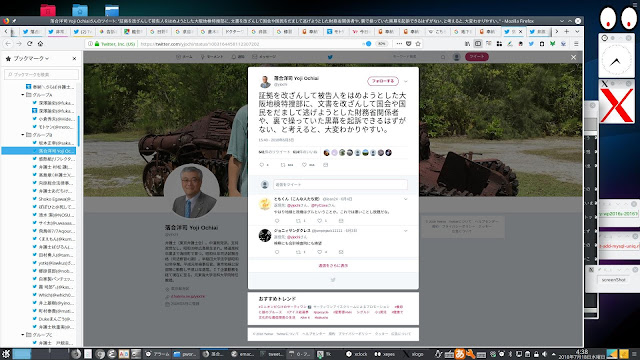The height and width of the screenshot is (360, 640).
Task: Click the KDE application launcher icon
Action: (x=6, y=354)
